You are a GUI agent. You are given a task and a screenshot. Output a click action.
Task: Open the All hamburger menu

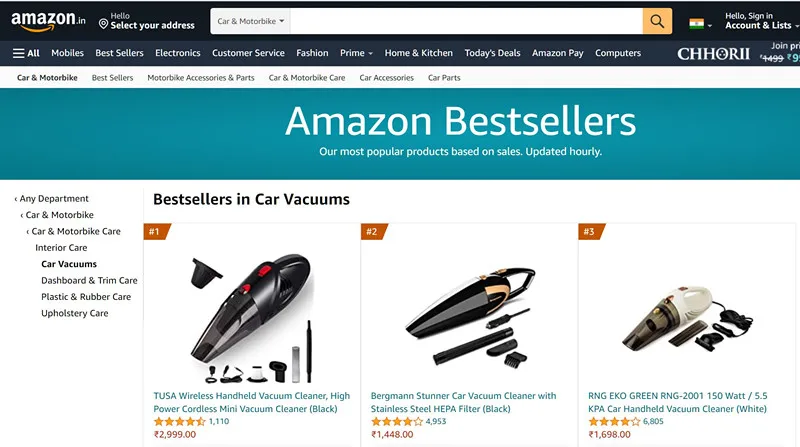[x=26, y=53]
